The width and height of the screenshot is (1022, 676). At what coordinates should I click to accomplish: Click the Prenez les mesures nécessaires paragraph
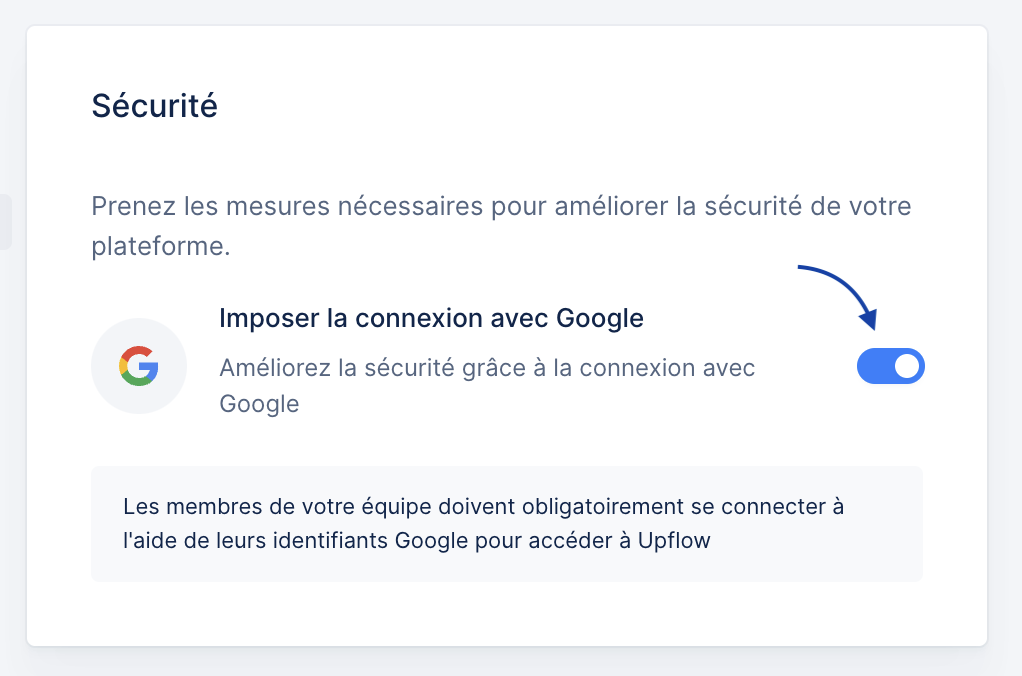pos(501,226)
